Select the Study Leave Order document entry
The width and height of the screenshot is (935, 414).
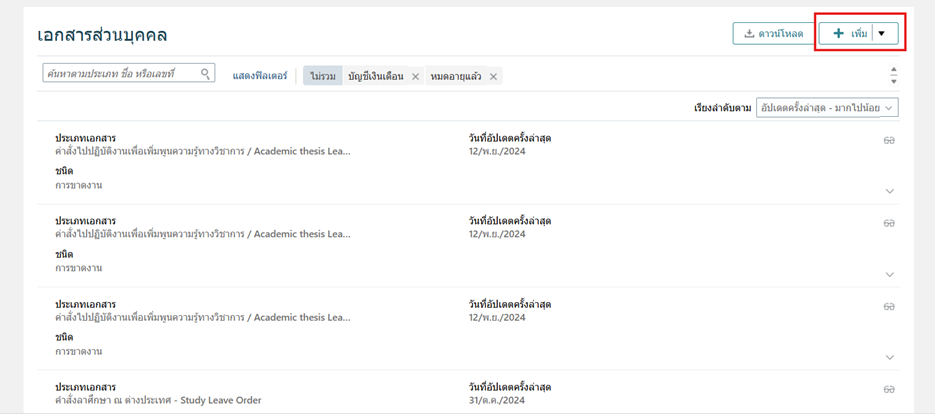[158, 401]
